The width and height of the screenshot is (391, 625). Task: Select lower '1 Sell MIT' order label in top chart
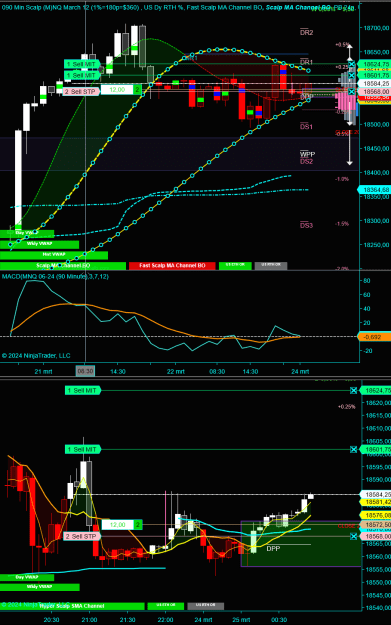[x=82, y=75]
